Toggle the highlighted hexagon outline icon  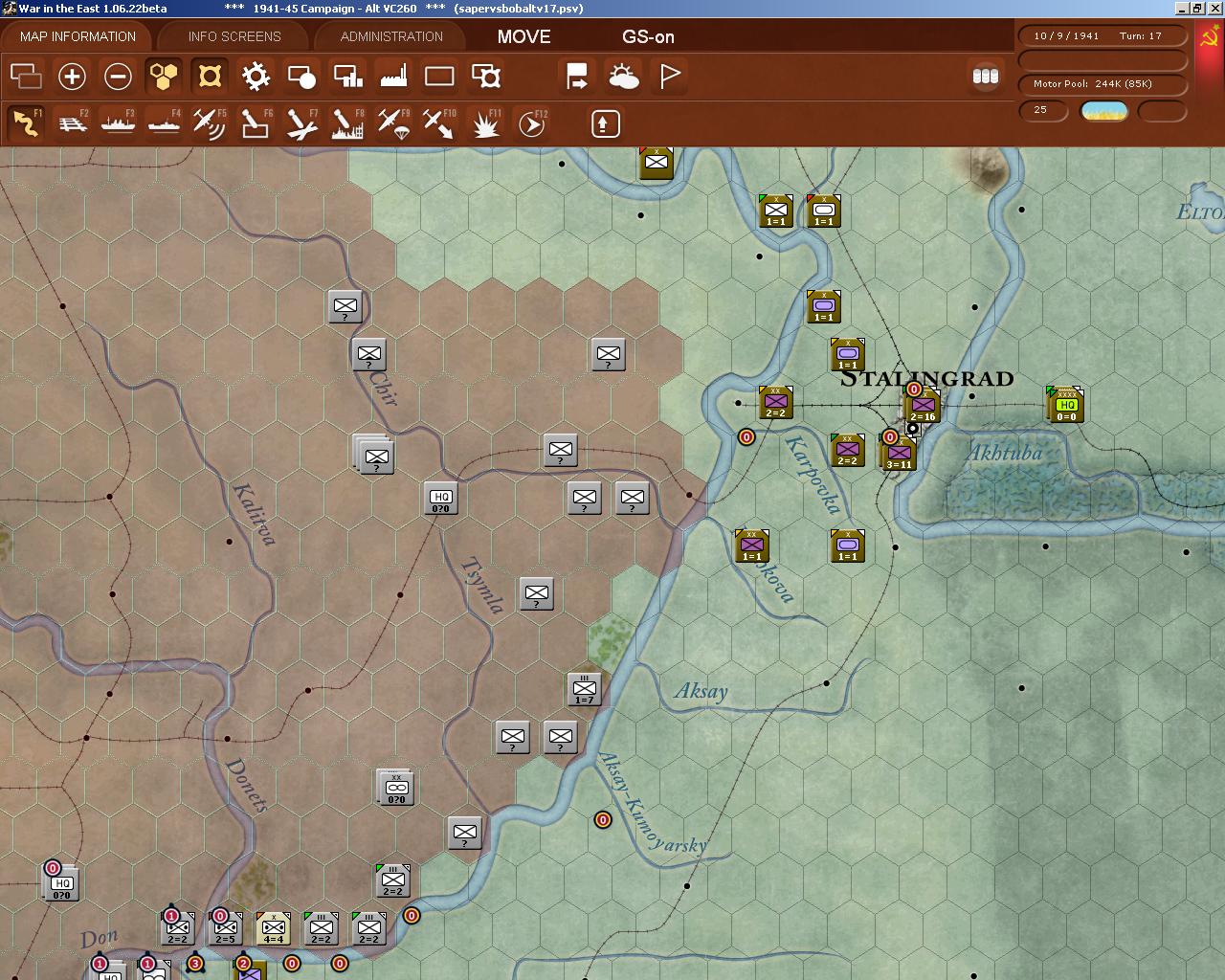210,76
